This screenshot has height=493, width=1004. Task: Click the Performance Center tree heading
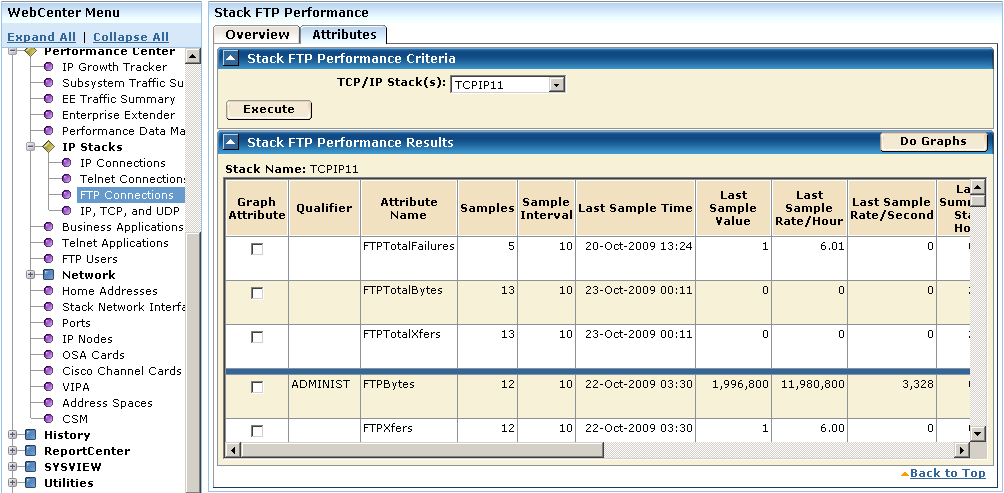click(x=109, y=51)
